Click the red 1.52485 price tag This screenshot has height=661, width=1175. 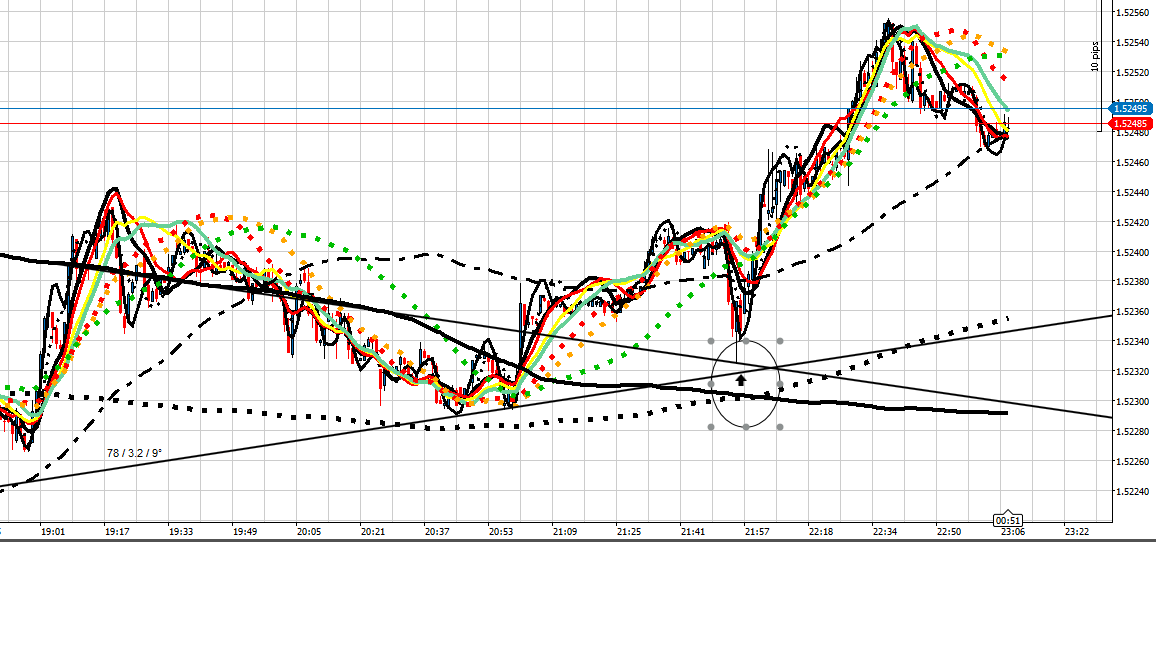point(1130,124)
